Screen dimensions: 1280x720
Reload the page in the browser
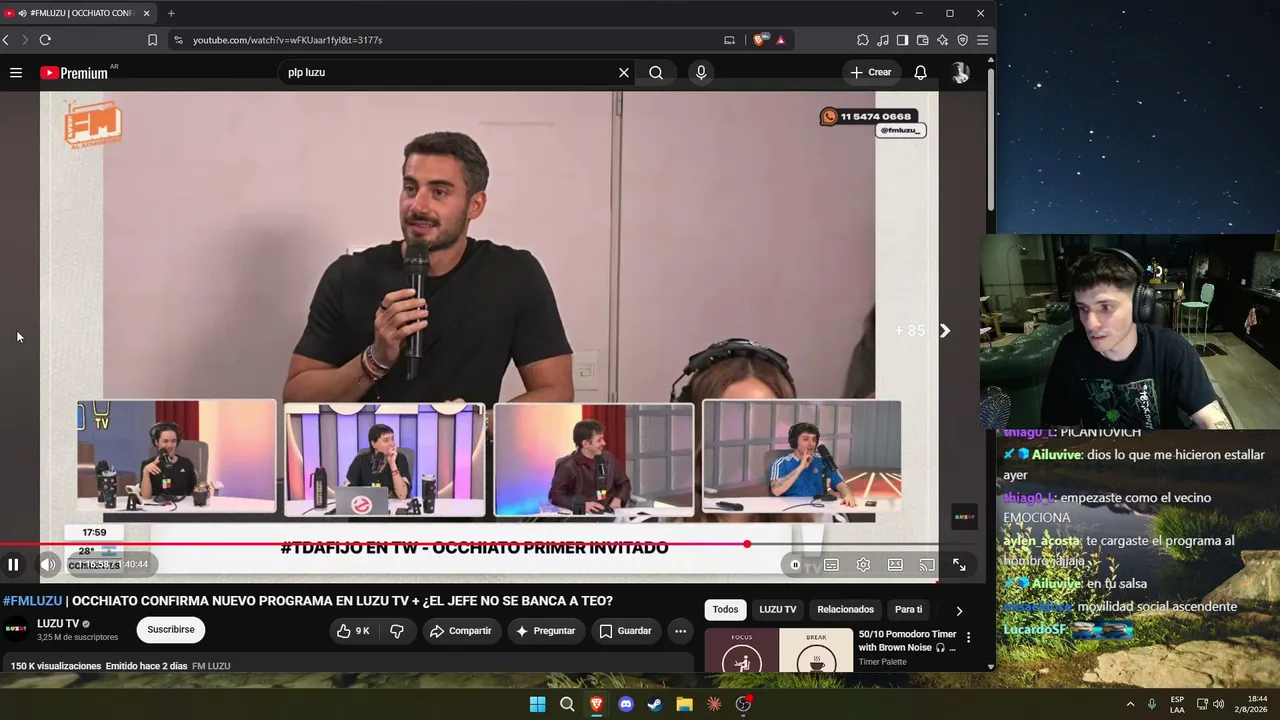(45, 40)
